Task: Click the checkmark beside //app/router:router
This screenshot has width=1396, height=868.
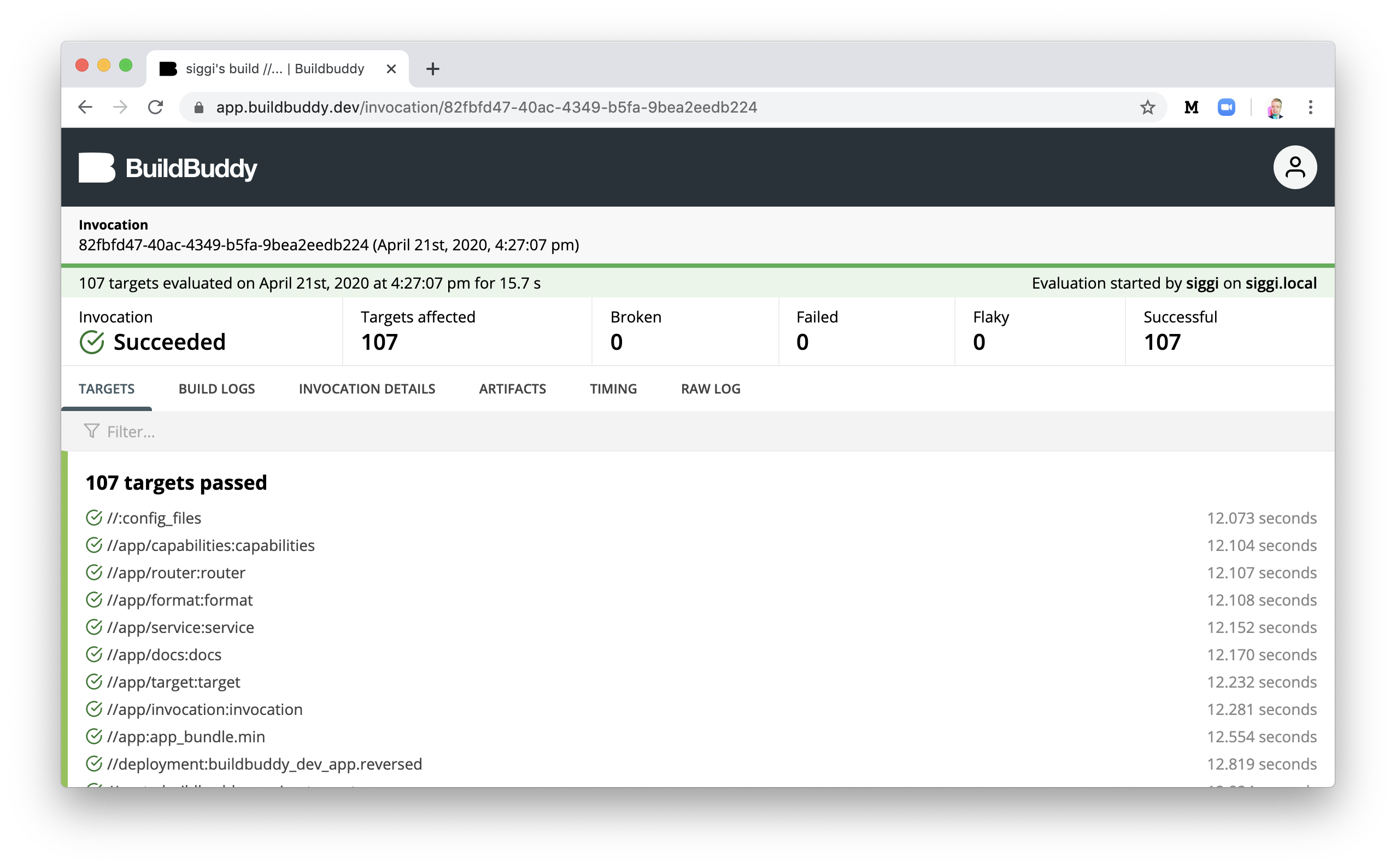Action: (x=94, y=572)
